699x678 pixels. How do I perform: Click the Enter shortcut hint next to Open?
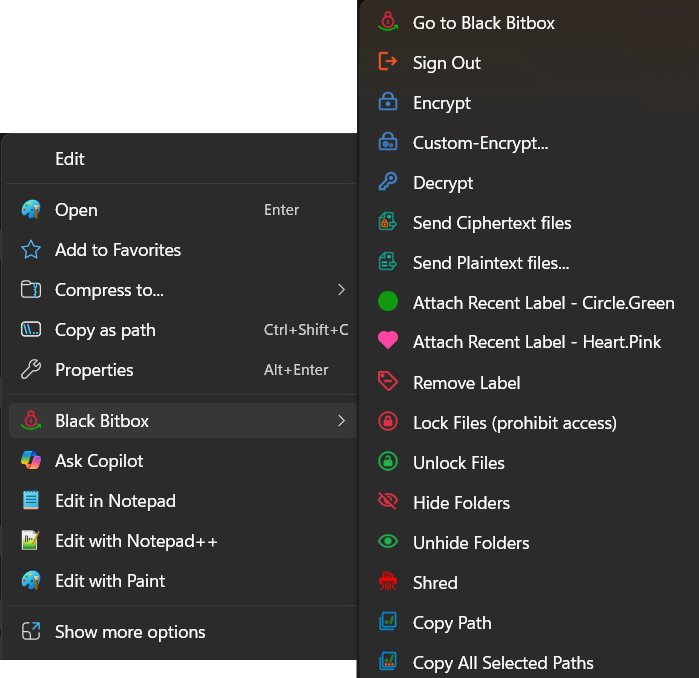click(281, 210)
